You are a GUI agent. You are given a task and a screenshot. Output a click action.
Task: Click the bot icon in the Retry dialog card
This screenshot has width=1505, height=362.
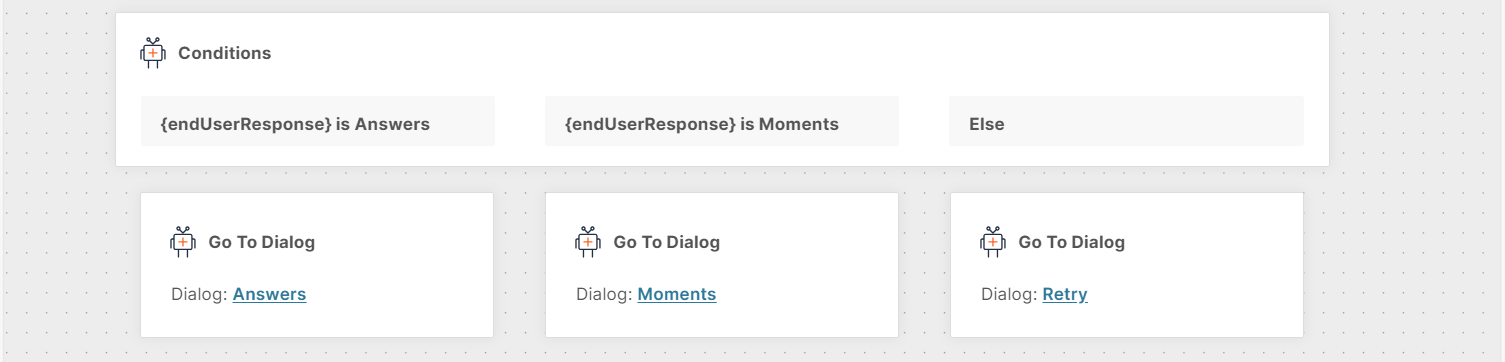(993, 242)
